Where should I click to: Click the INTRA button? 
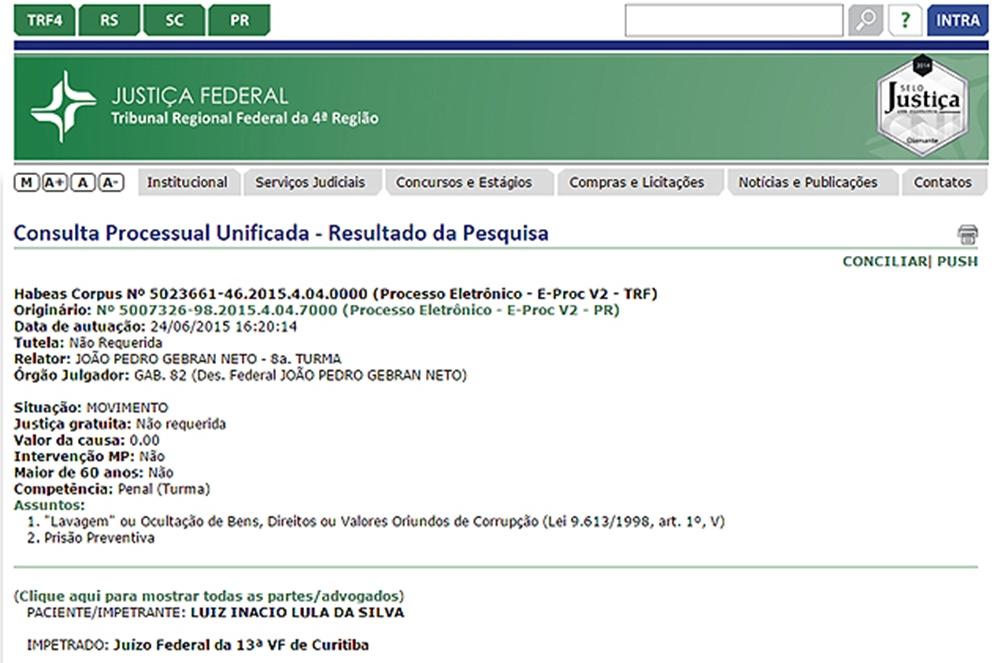point(957,20)
